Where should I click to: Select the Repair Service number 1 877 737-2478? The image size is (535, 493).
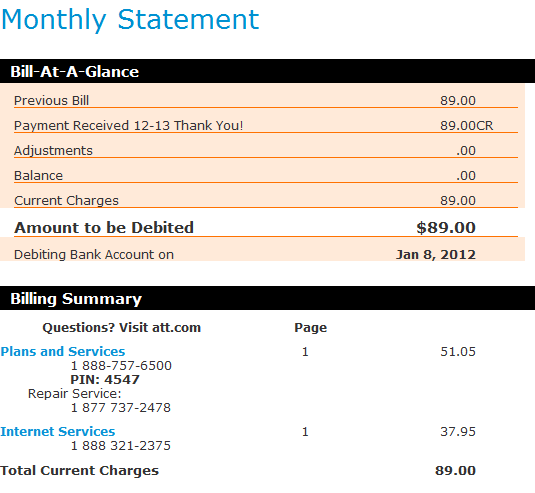point(121,408)
